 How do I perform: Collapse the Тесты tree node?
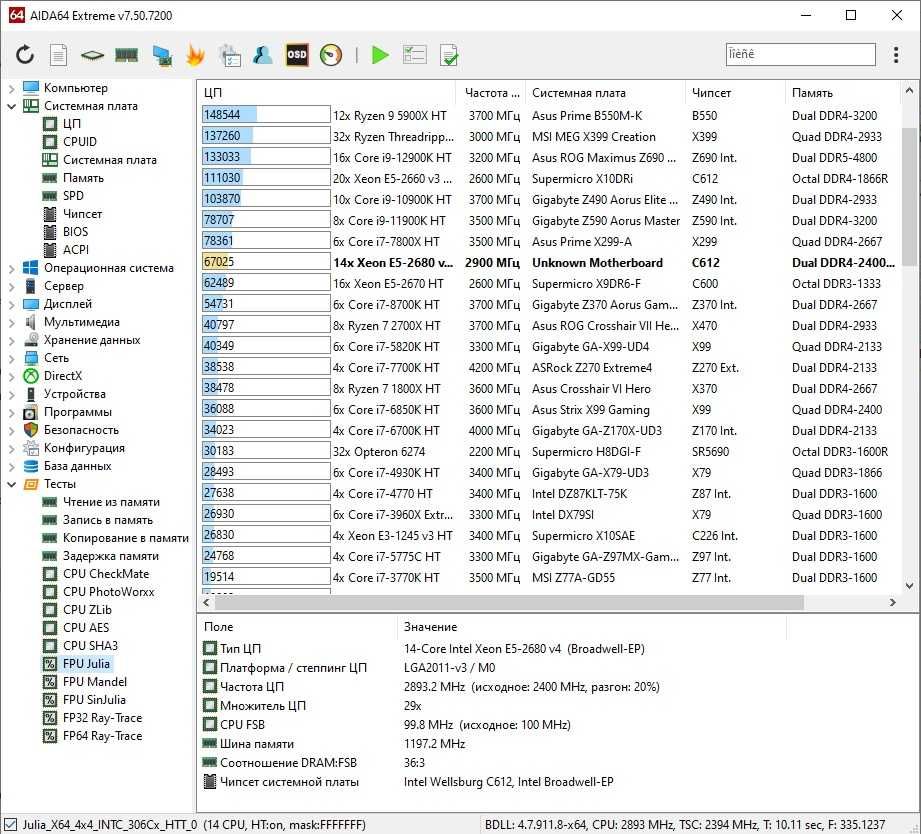click(x=11, y=485)
